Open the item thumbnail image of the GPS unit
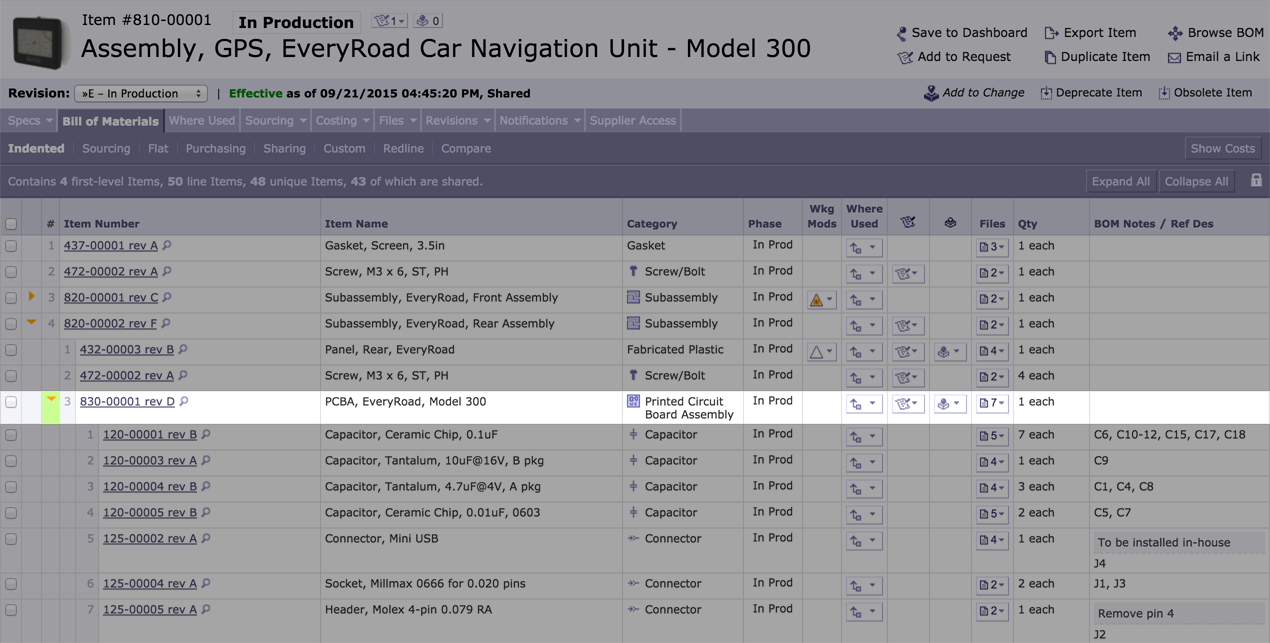Screen dimensions: 1270x643 point(40,42)
